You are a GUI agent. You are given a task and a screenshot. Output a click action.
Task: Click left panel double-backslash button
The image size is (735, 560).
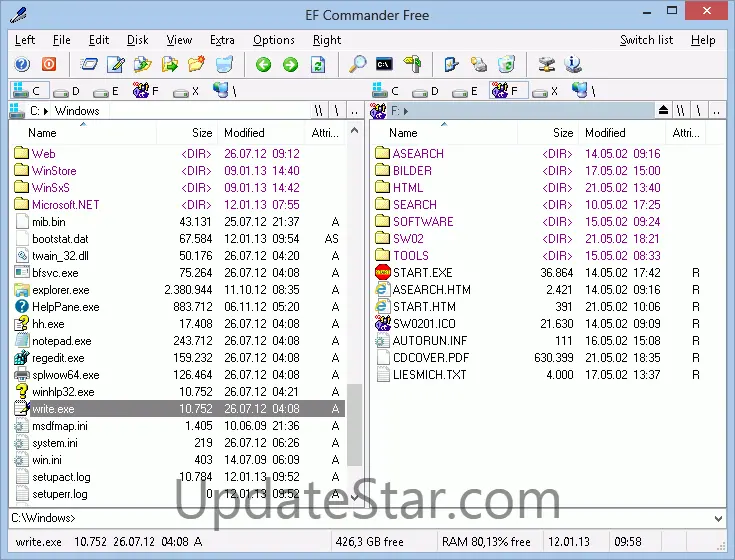coord(319,111)
